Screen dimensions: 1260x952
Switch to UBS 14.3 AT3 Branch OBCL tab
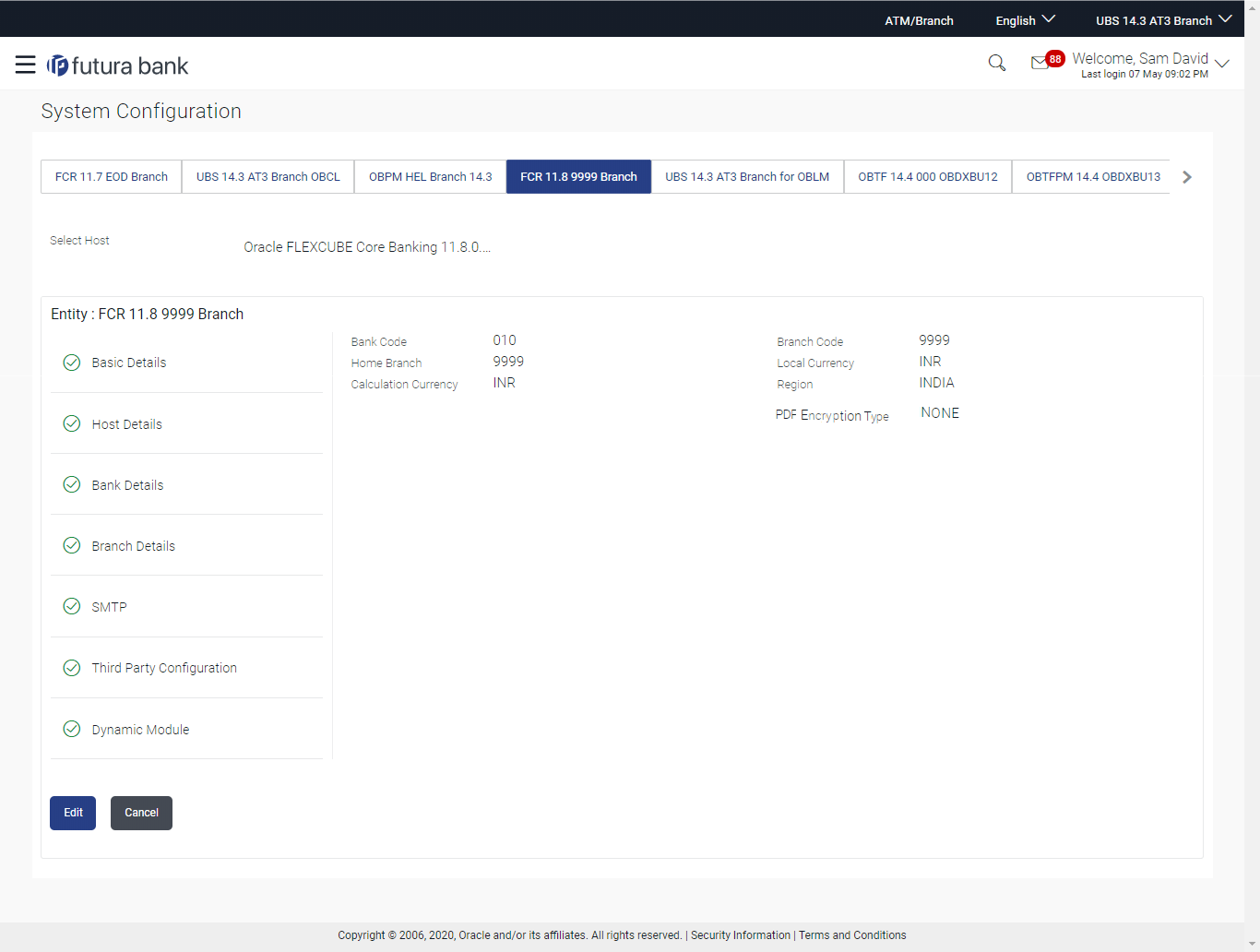tap(268, 177)
